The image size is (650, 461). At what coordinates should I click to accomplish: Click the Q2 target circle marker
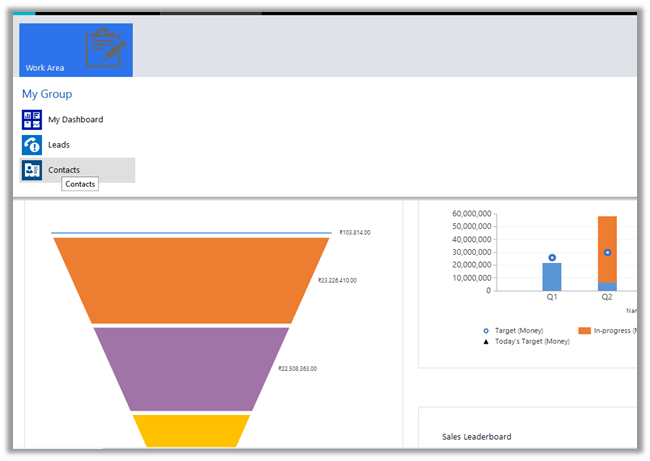pyautogui.click(x=607, y=252)
